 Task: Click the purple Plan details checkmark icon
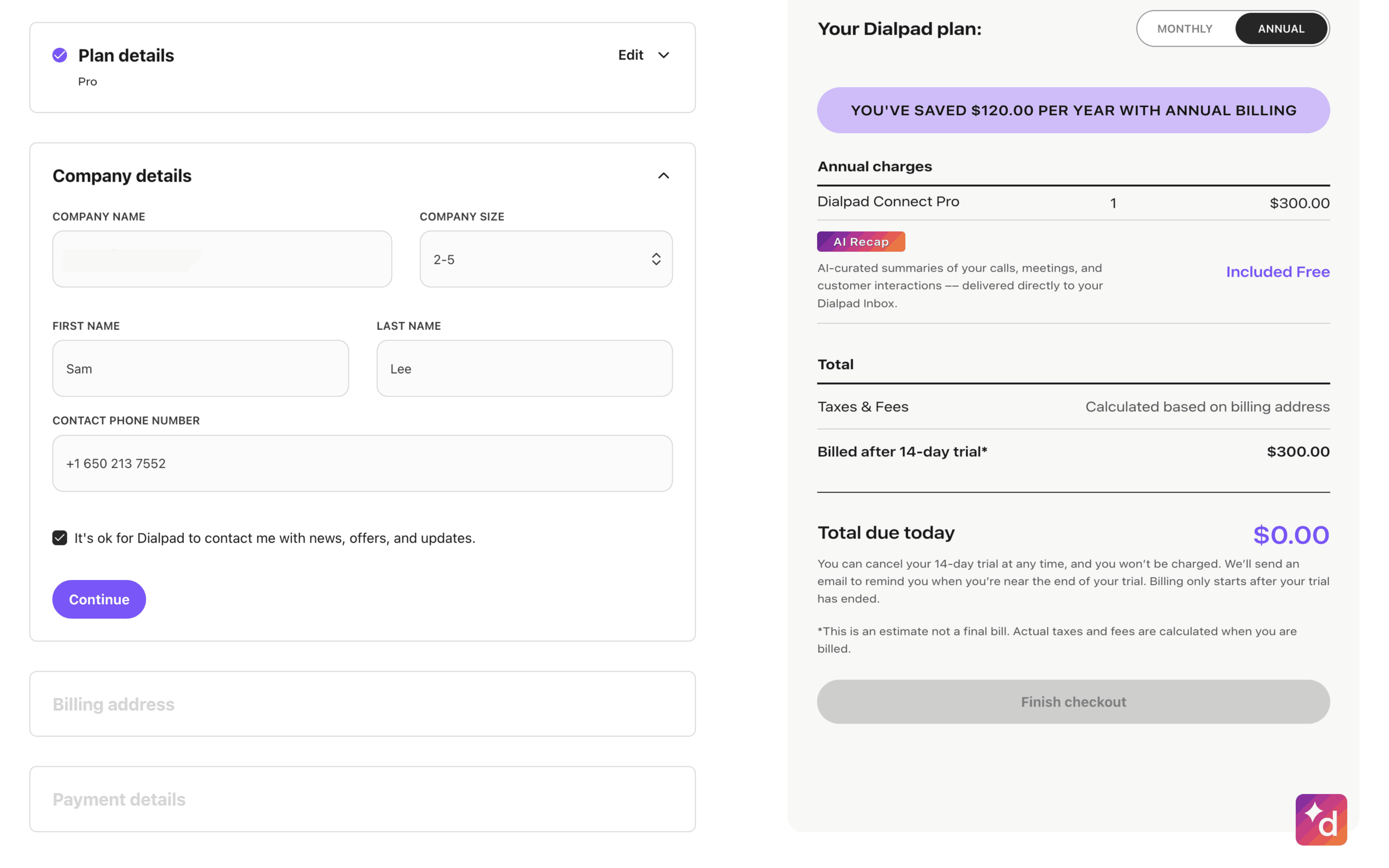tap(60, 55)
